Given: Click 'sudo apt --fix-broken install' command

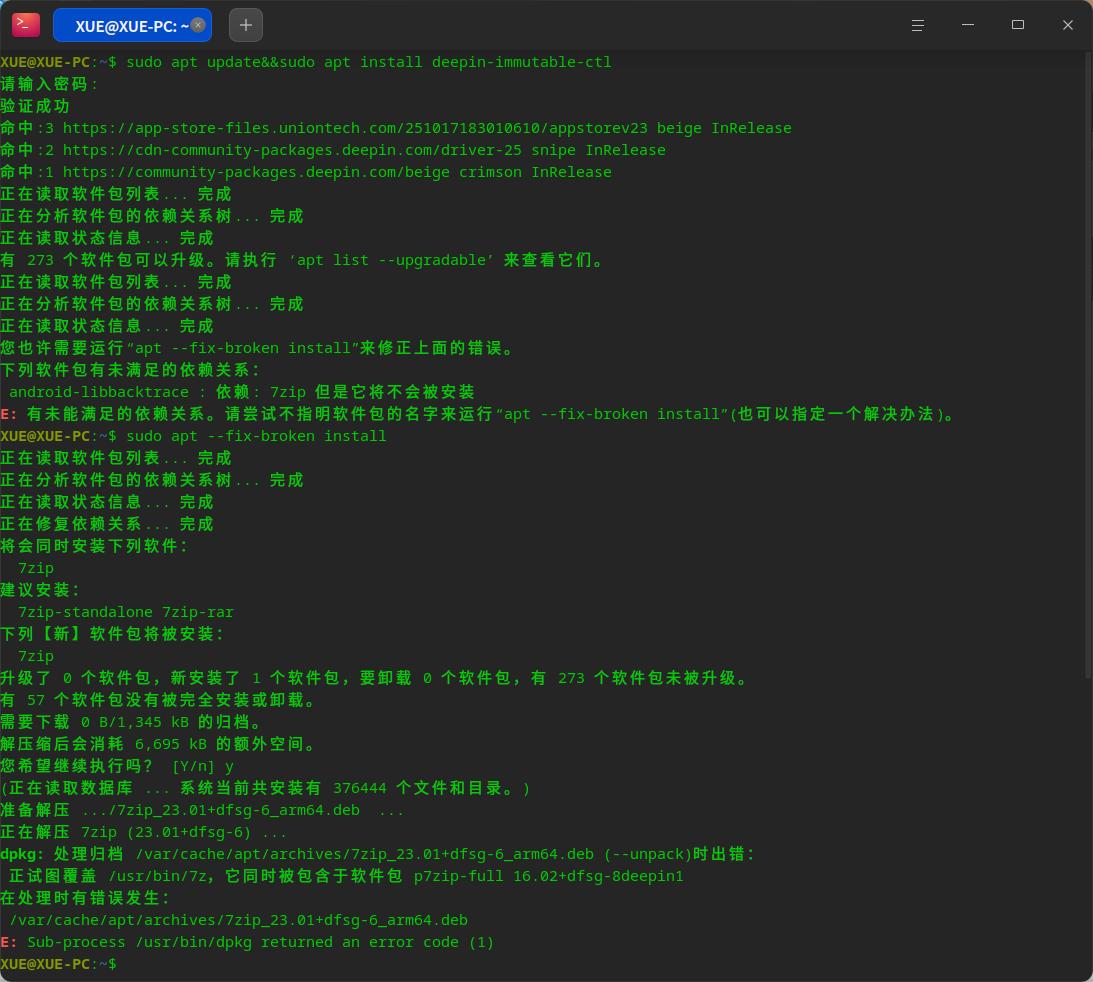Looking at the screenshot, I should (256, 436).
